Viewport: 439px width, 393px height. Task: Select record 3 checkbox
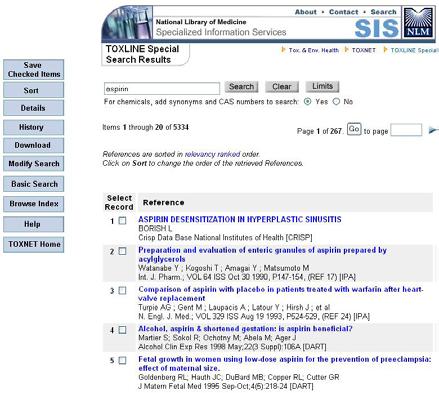pos(123,290)
